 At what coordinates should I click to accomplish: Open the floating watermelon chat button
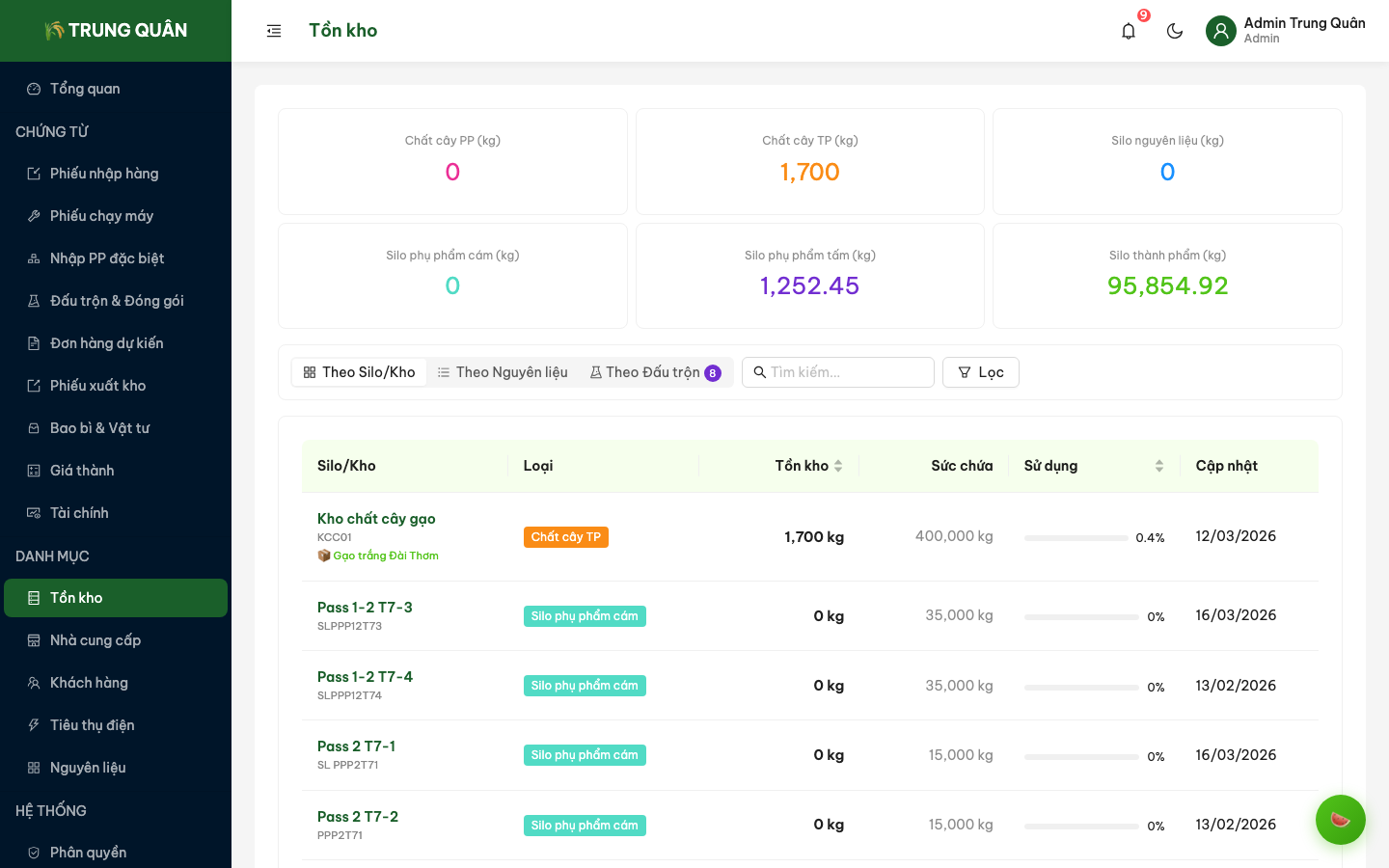tap(1340, 820)
